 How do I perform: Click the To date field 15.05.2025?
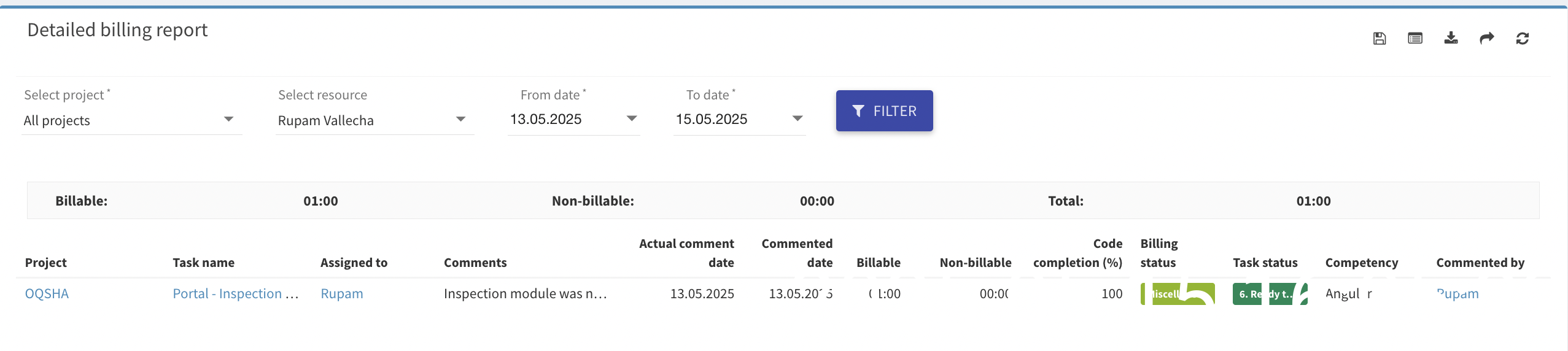(712, 119)
